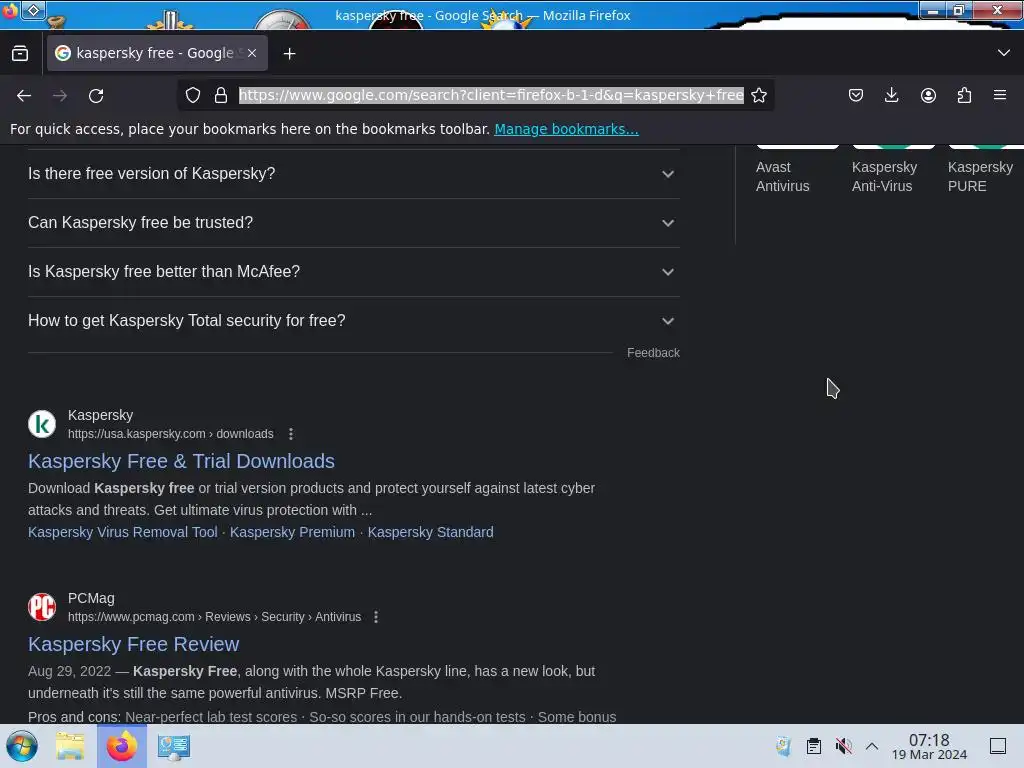Viewport: 1024px width, 768px height.
Task: Open the tracking protection shield icon
Action: pos(193,95)
